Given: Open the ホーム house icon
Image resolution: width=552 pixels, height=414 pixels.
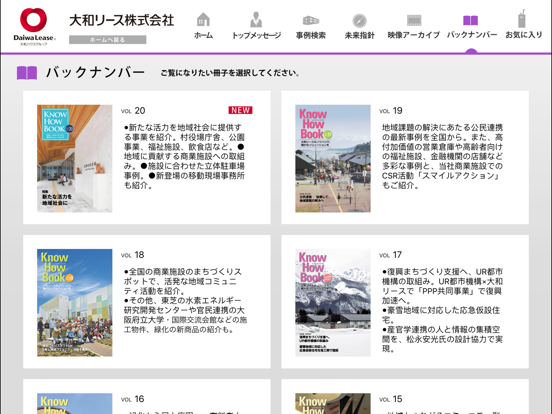Looking at the screenshot, I should pos(203,20).
